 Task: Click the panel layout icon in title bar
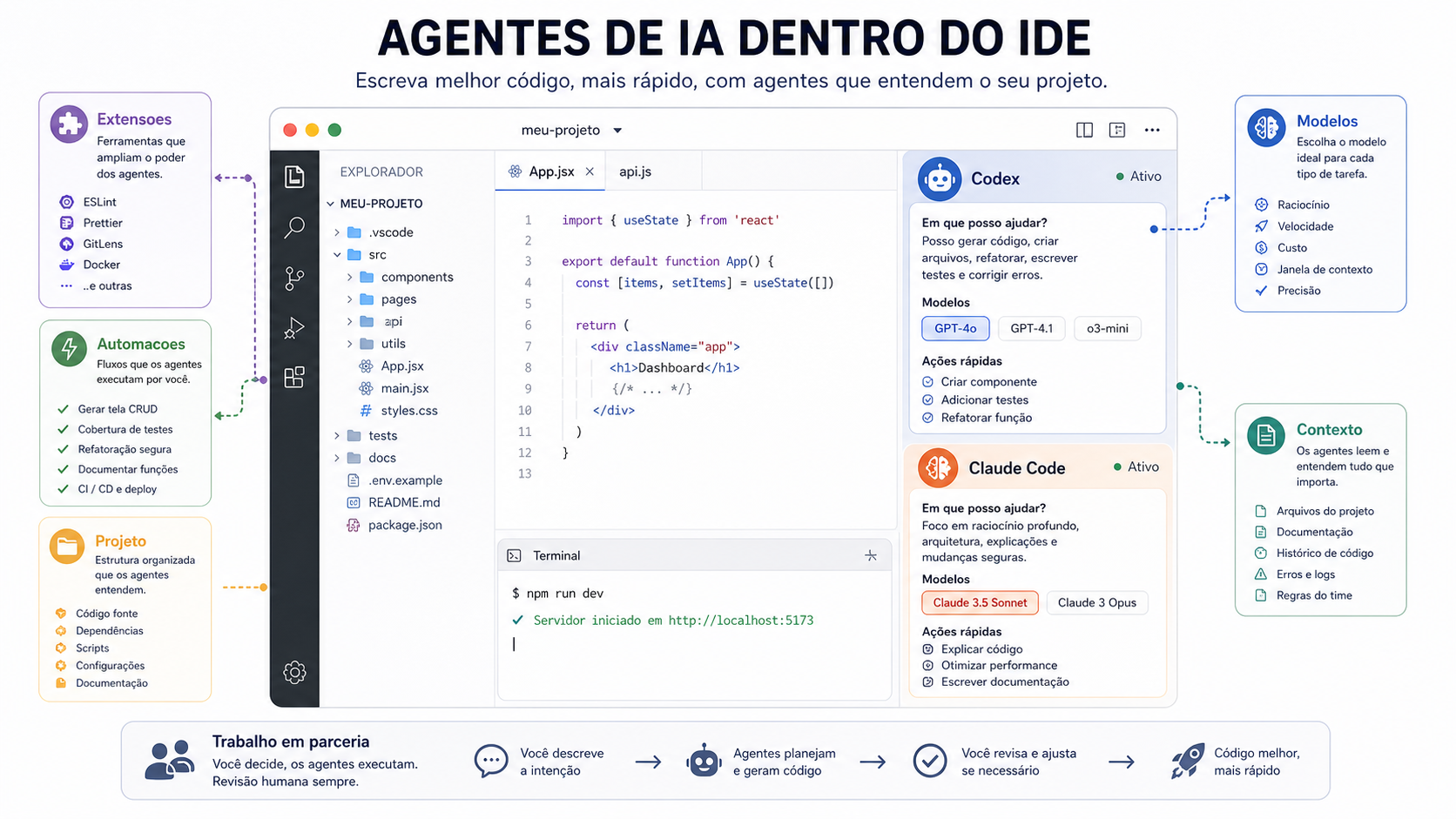[x=1117, y=131]
